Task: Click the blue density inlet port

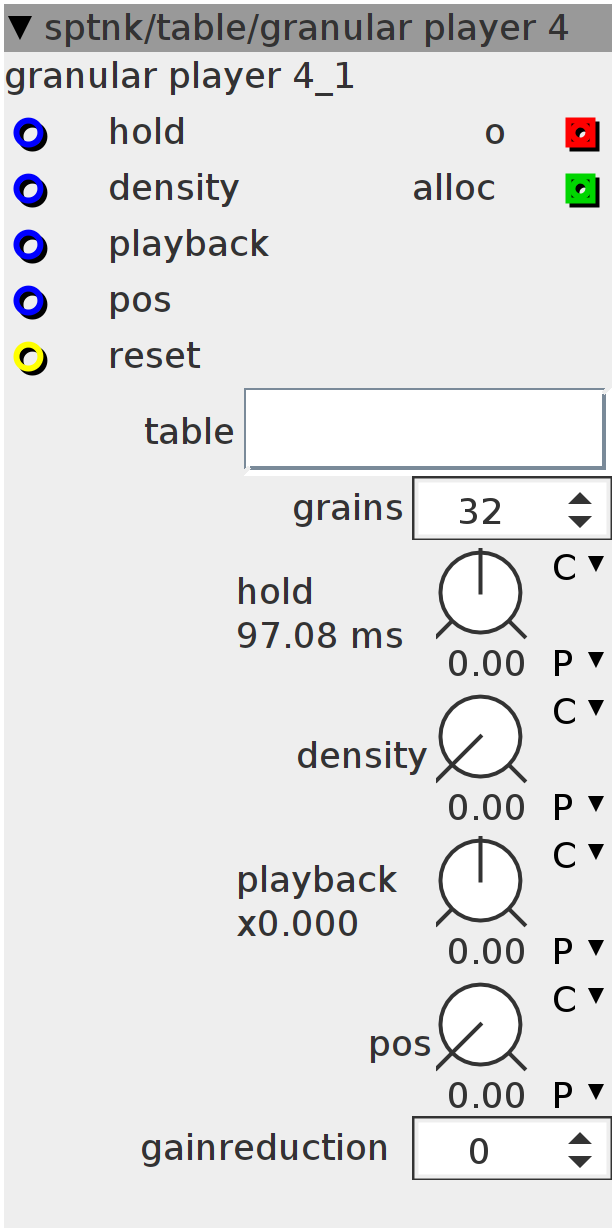Action: coord(30,189)
